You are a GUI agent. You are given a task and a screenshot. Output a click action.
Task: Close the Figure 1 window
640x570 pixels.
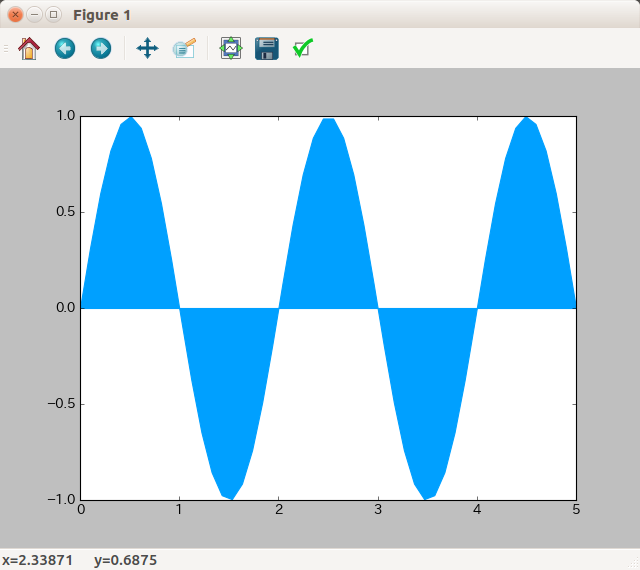tap(15, 15)
